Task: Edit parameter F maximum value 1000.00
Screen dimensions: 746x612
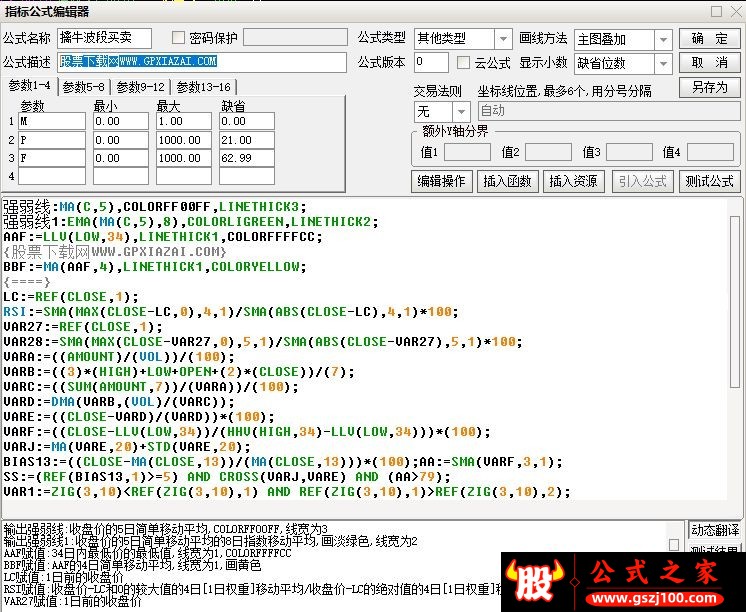Action: tap(184, 158)
